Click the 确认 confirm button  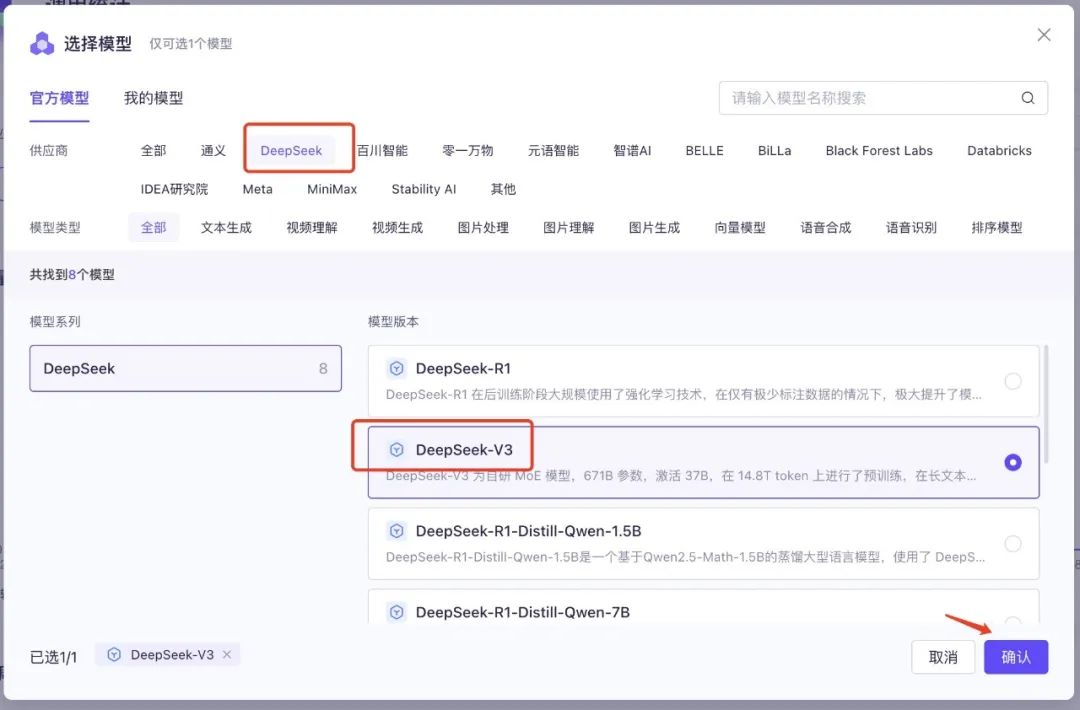coord(1016,657)
